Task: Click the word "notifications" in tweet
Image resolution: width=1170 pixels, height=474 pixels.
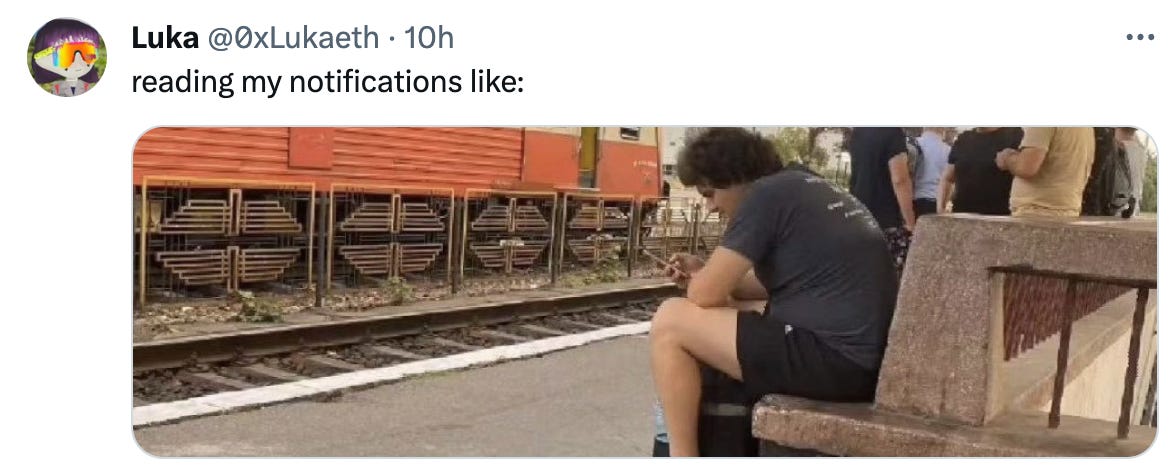Action: point(375,81)
